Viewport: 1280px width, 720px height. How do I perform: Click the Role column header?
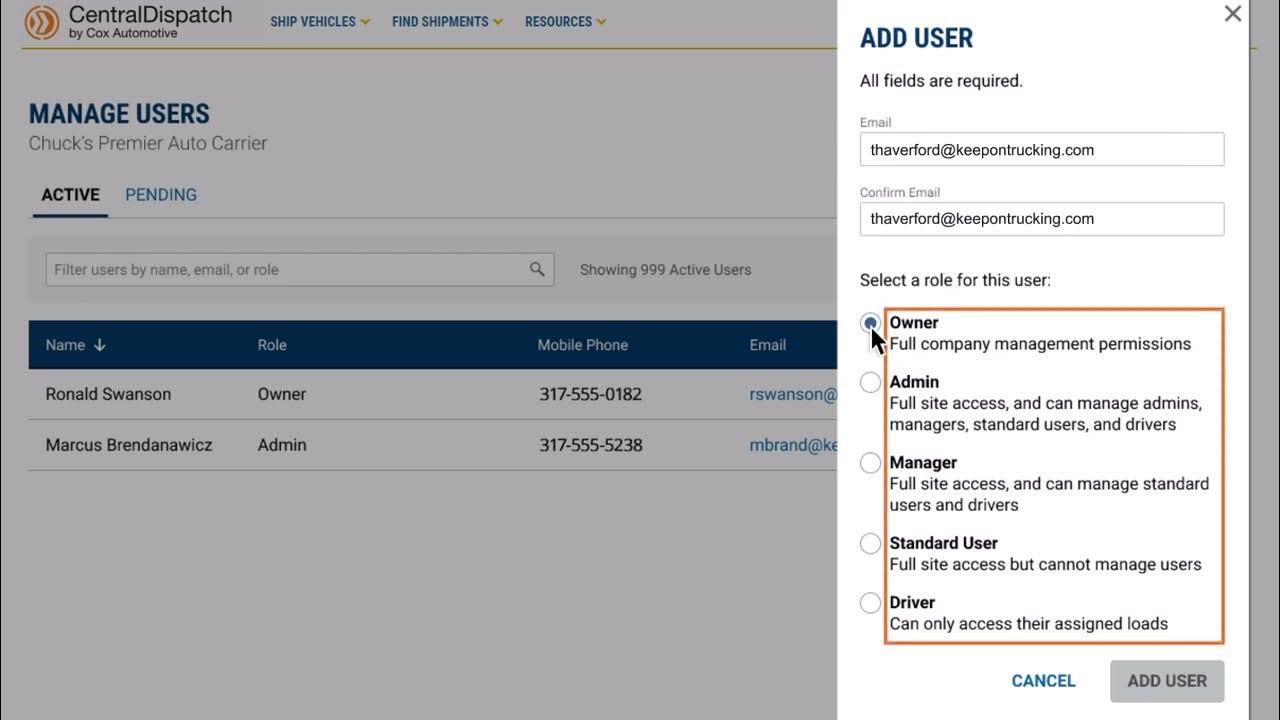coord(272,345)
